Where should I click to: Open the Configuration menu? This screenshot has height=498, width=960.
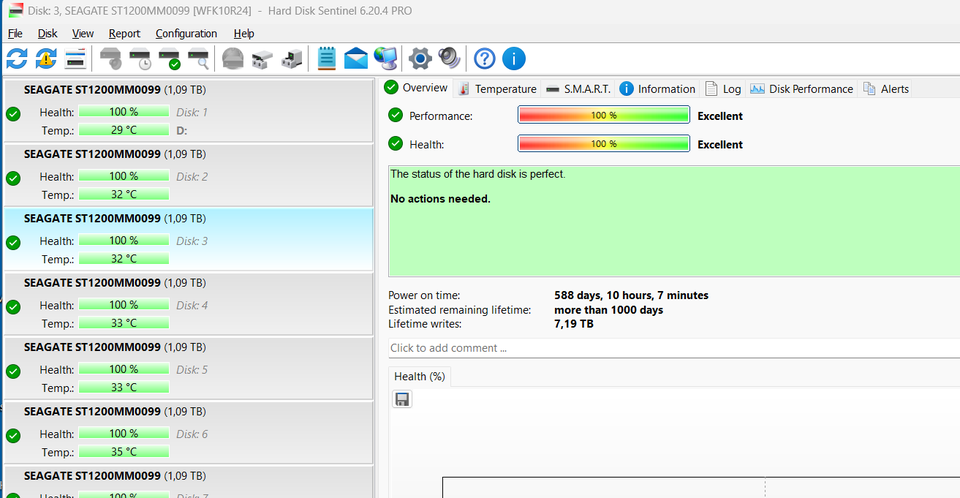186,34
